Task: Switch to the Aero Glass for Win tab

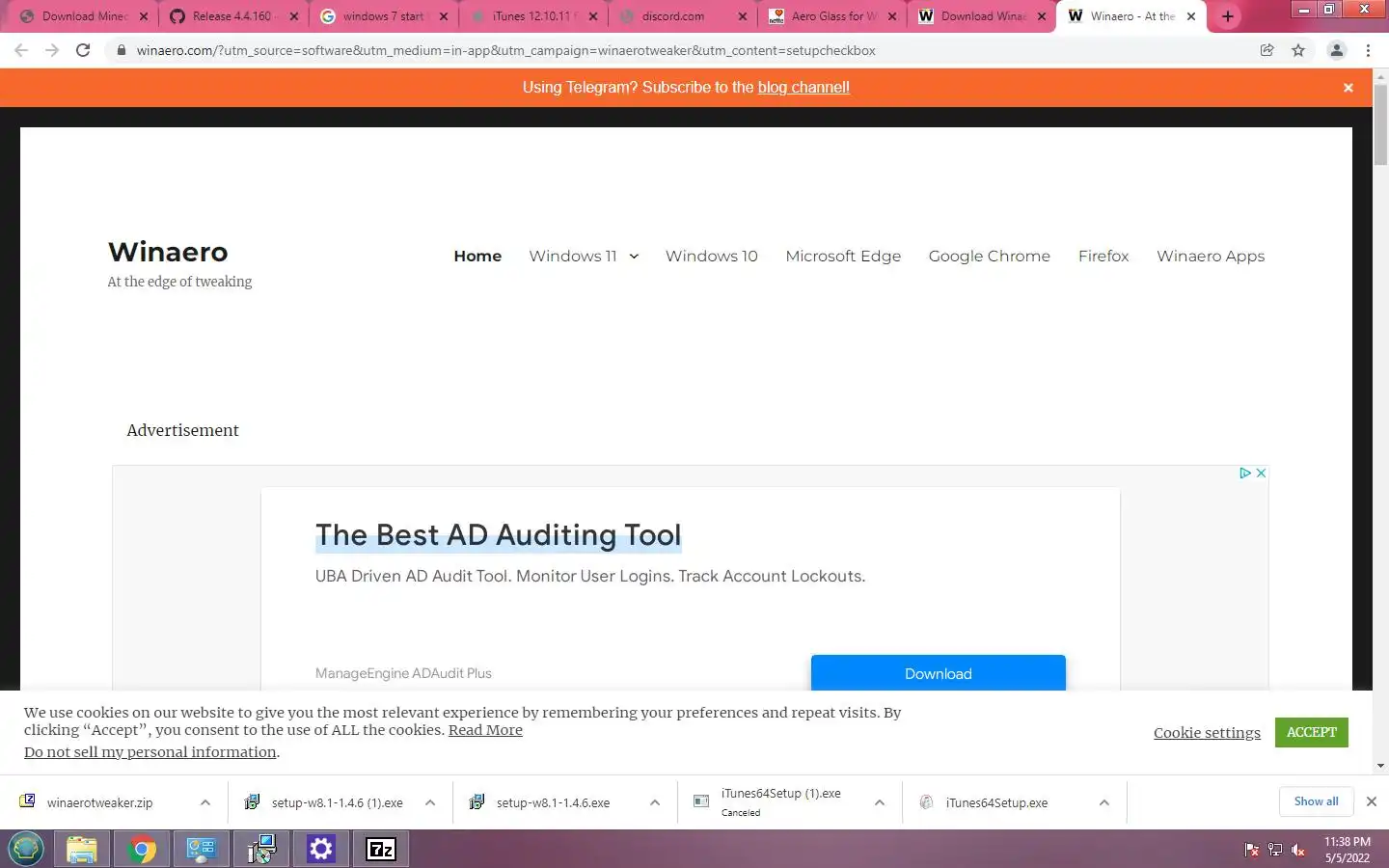Action: [833, 16]
